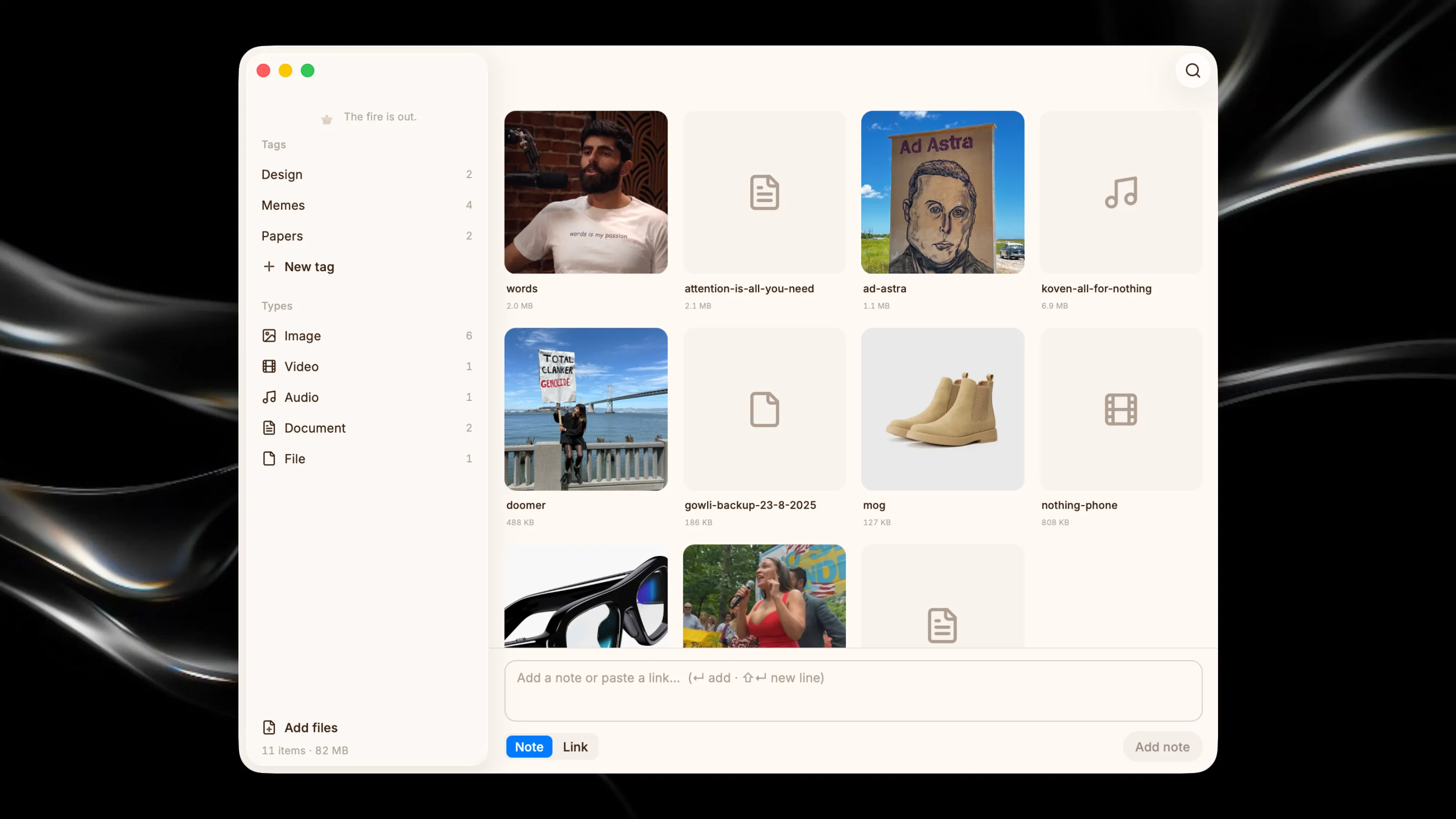Select the Video type label
Image resolution: width=1456 pixels, height=819 pixels.
(x=301, y=367)
